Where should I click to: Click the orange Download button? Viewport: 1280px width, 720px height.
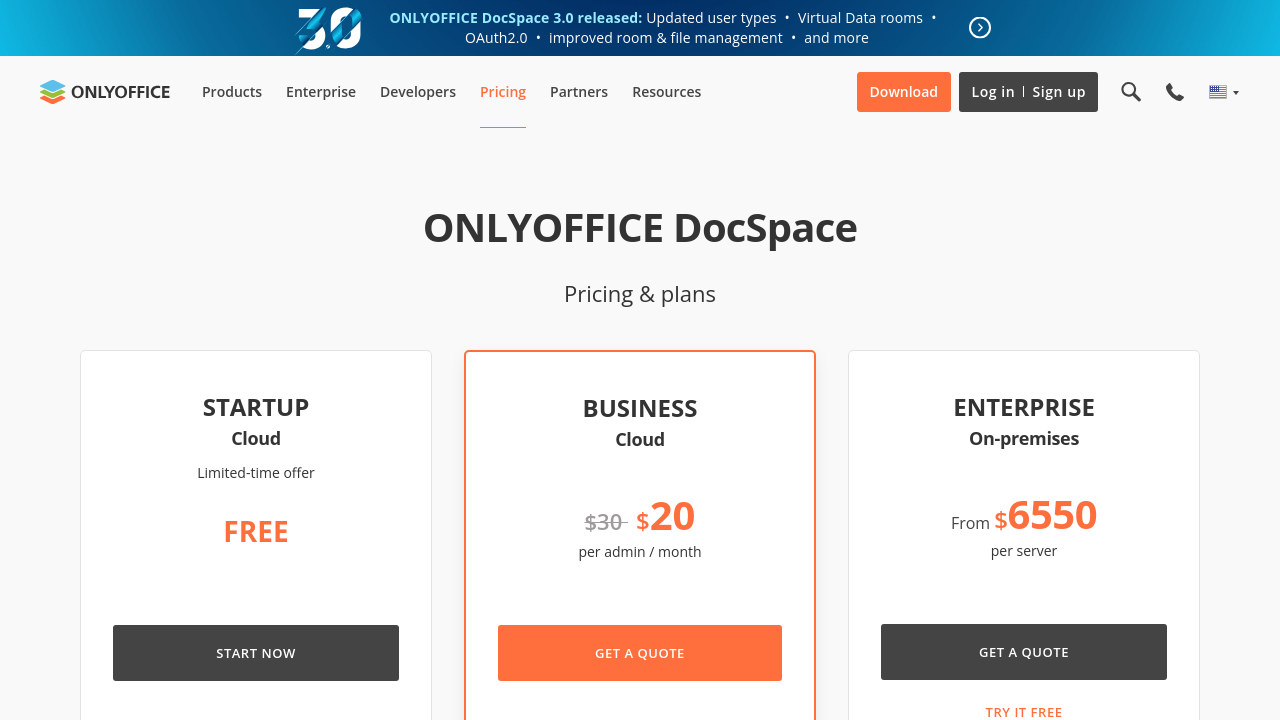pyautogui.click(x=904, y=92)
